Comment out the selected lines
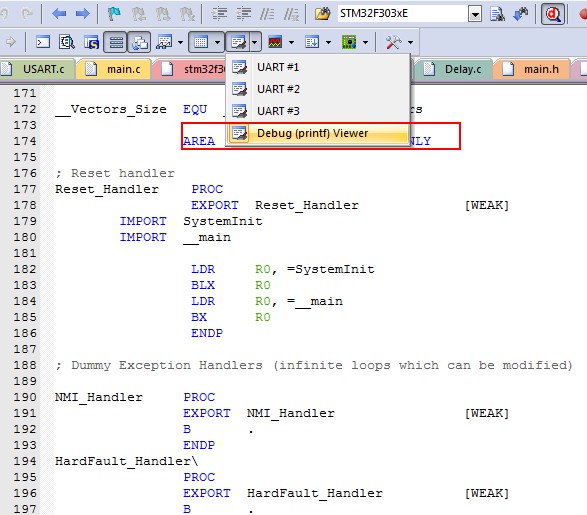 click(267, 14)
